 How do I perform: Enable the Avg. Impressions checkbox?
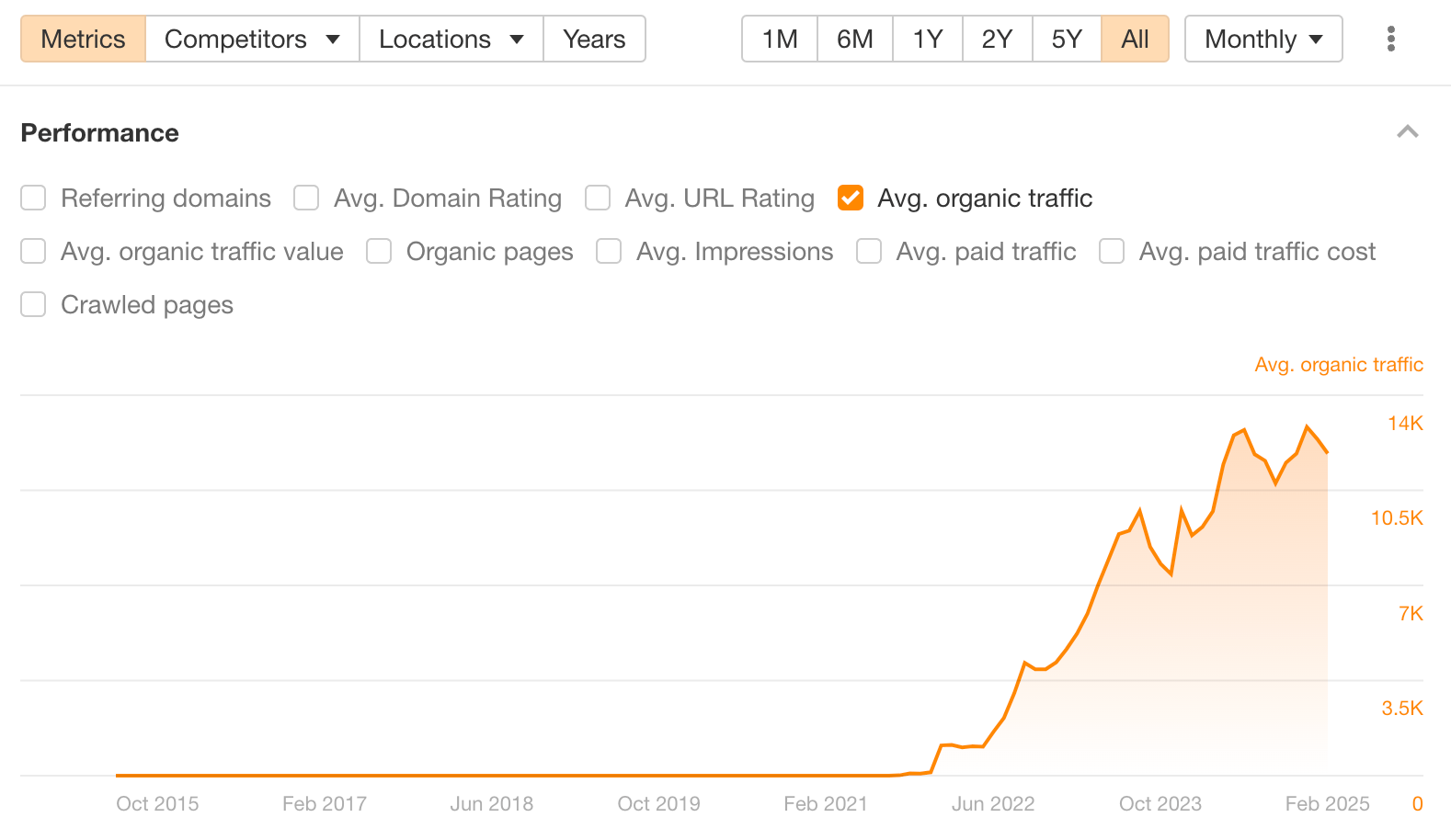click(x=609, y=251)
